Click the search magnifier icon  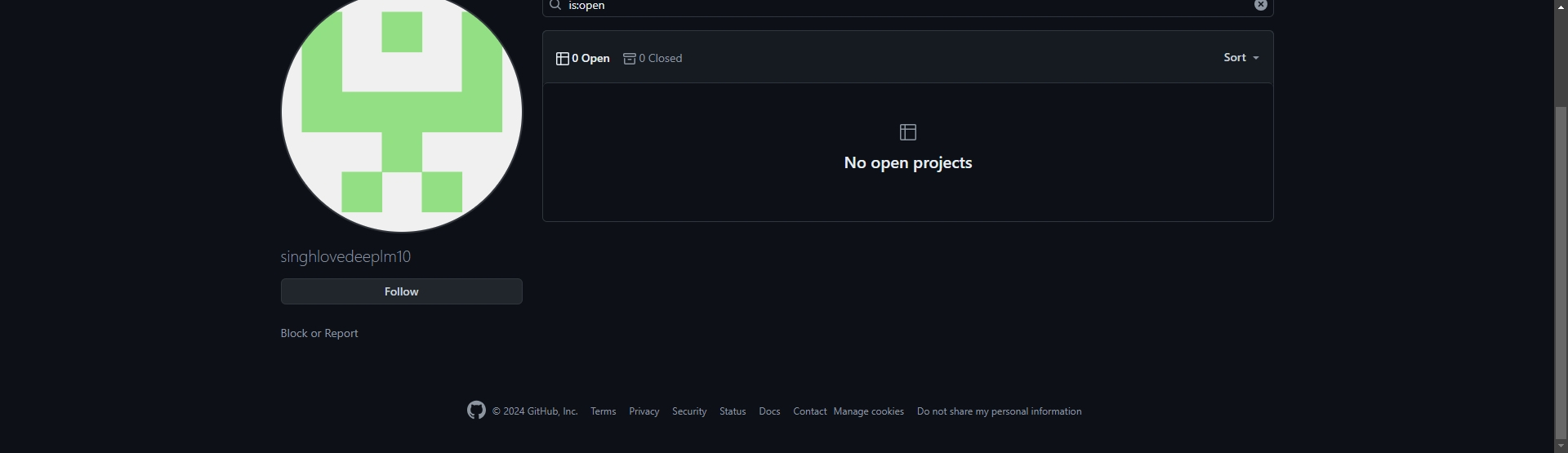[555, 5]
